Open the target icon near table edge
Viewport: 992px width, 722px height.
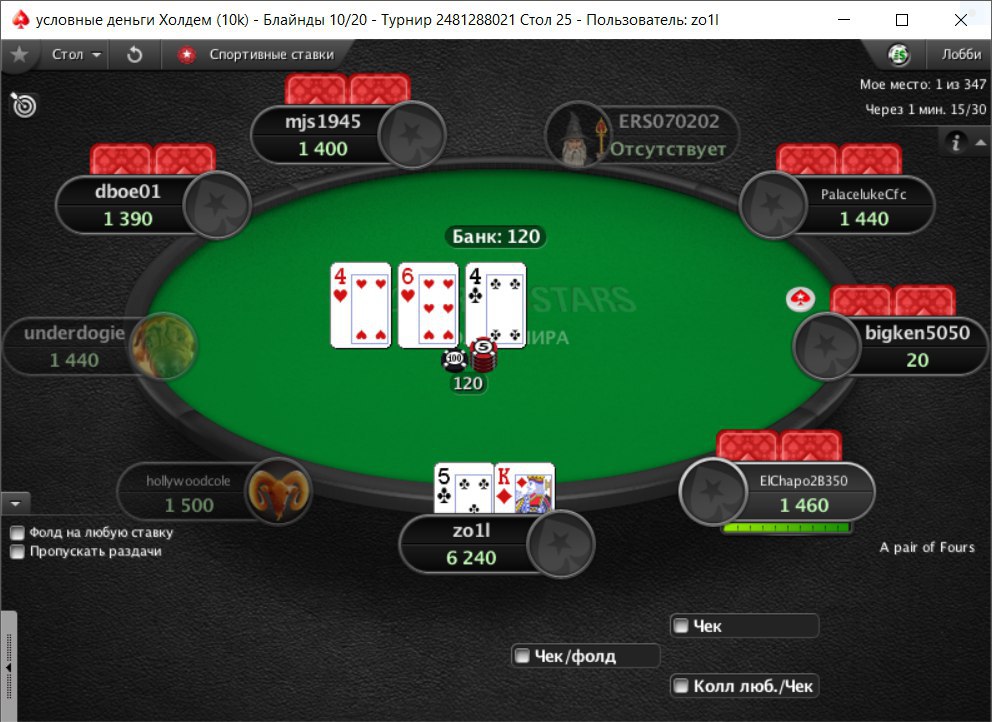(24, 105)
